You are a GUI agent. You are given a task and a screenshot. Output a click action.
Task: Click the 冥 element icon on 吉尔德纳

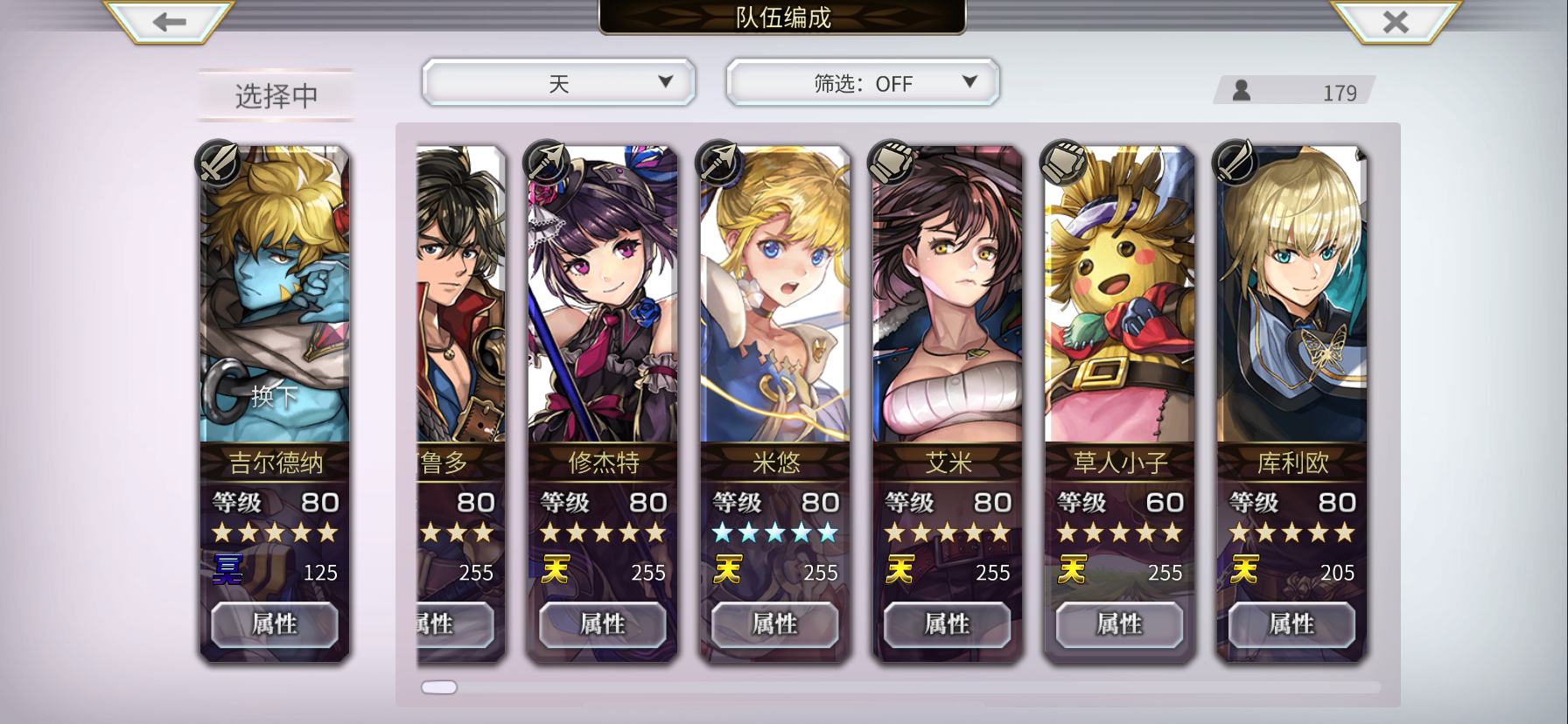point(228,570)
